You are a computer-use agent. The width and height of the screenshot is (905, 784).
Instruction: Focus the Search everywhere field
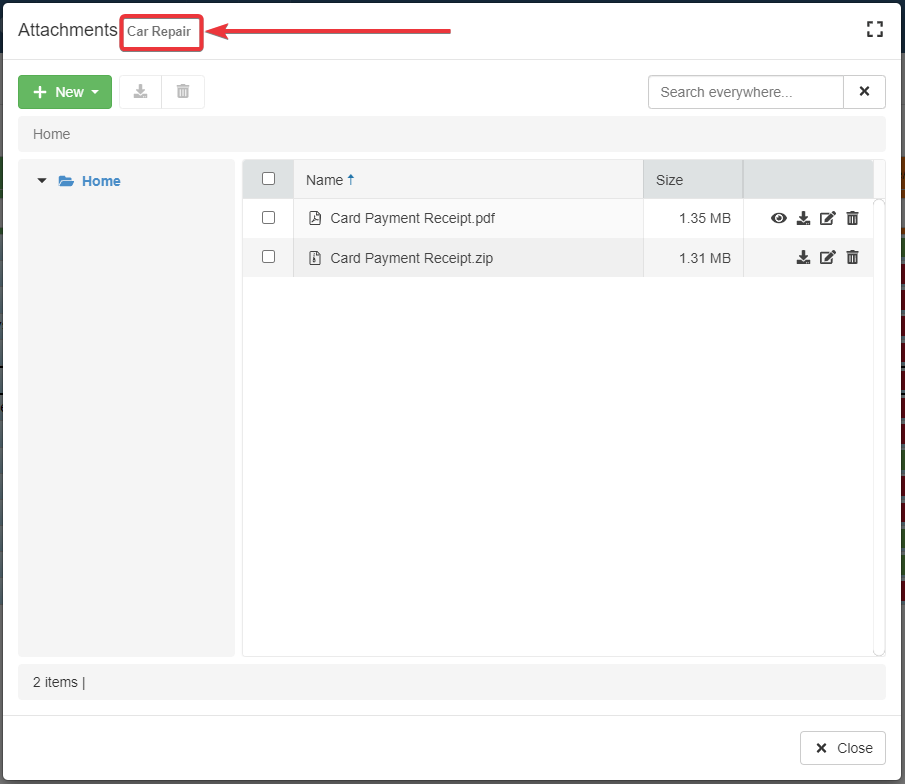[745, 92]
